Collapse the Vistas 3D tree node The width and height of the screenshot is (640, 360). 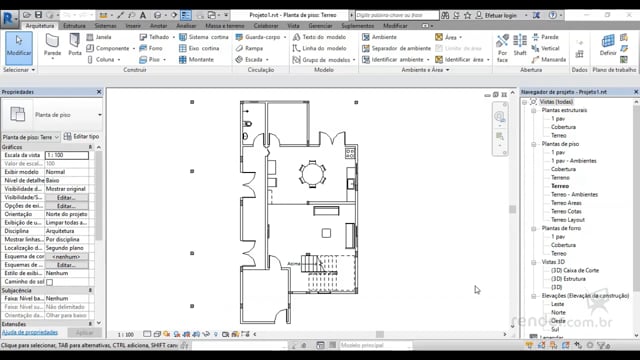(533, 262)
